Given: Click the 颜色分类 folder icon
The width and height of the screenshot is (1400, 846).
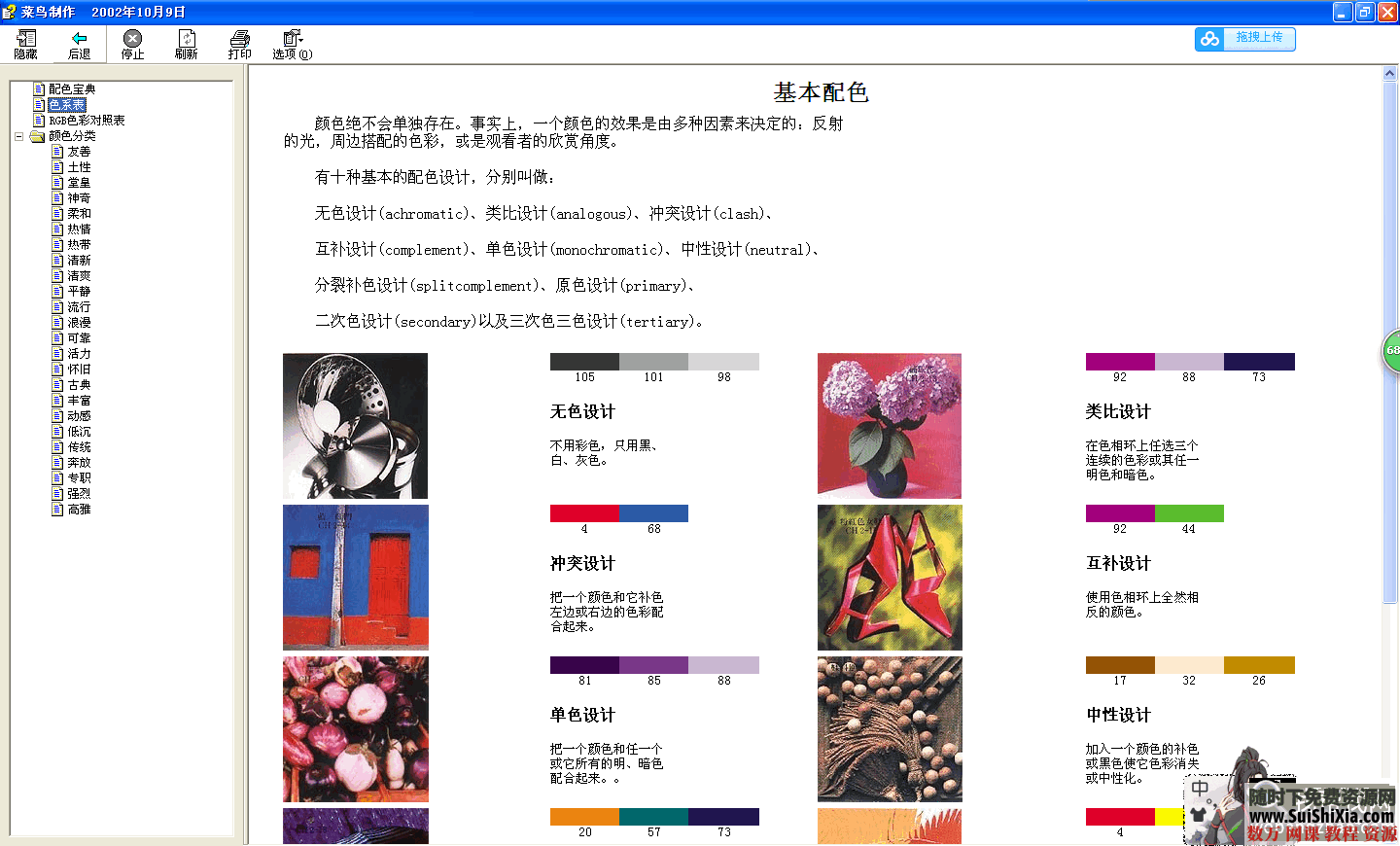Looking at the screenshot, I should [x=38, y=136].
